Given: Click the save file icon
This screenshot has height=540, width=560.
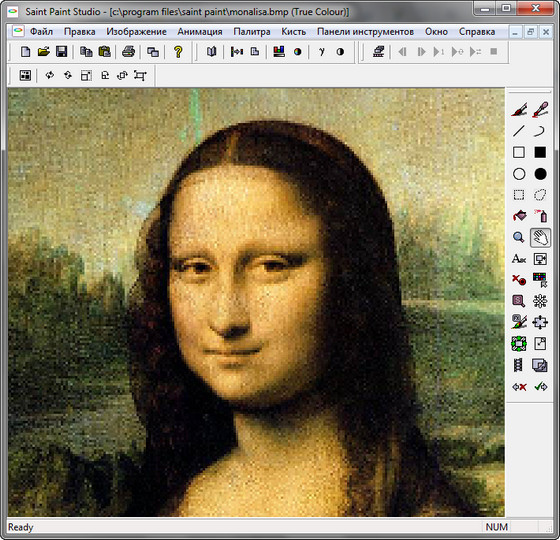Looking at the screenshot, I should click(62, 52).
